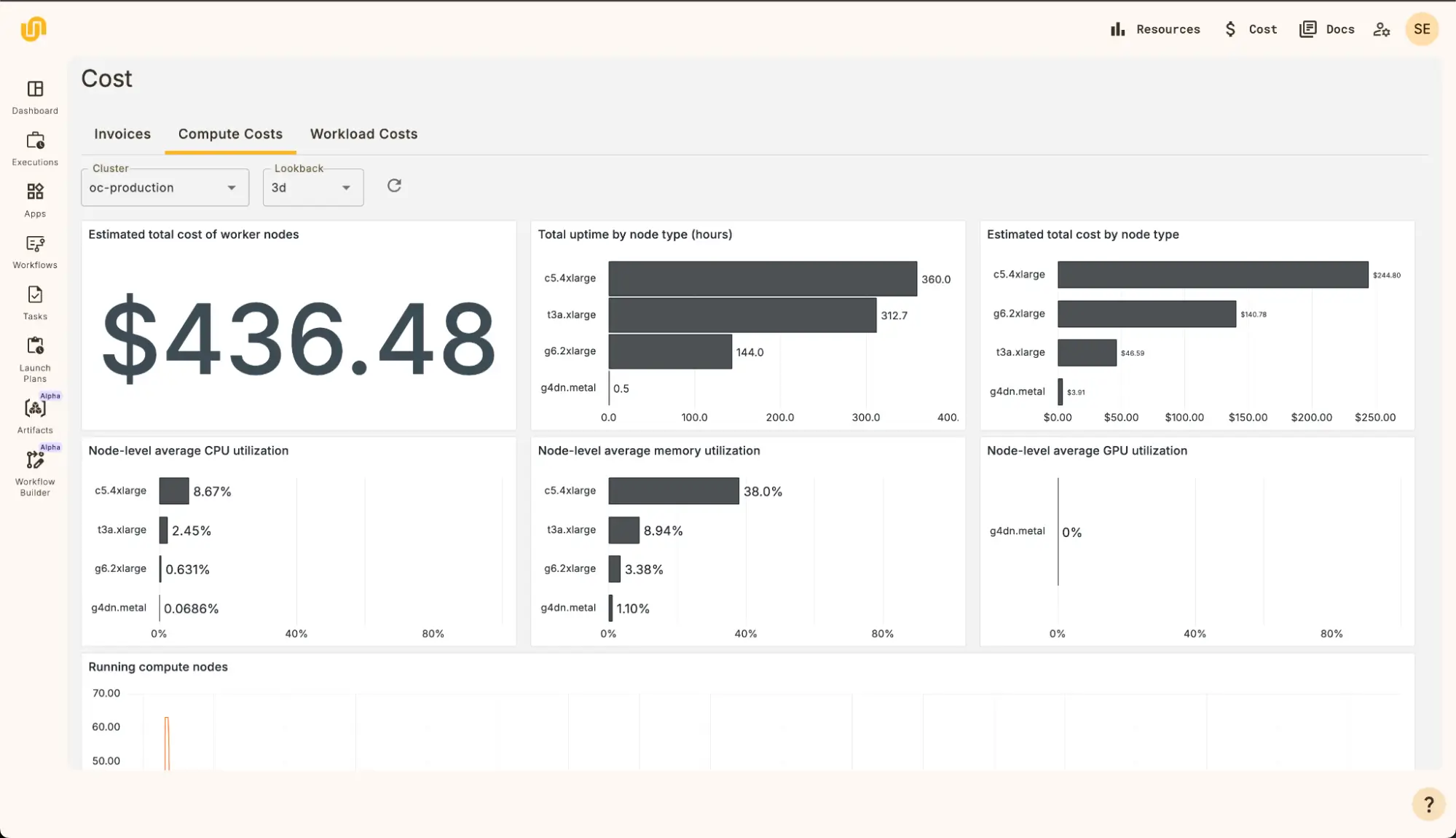Viewport: 1456px width, 838px height.
Task: Click the user management icon
Action: [1381, 28]
